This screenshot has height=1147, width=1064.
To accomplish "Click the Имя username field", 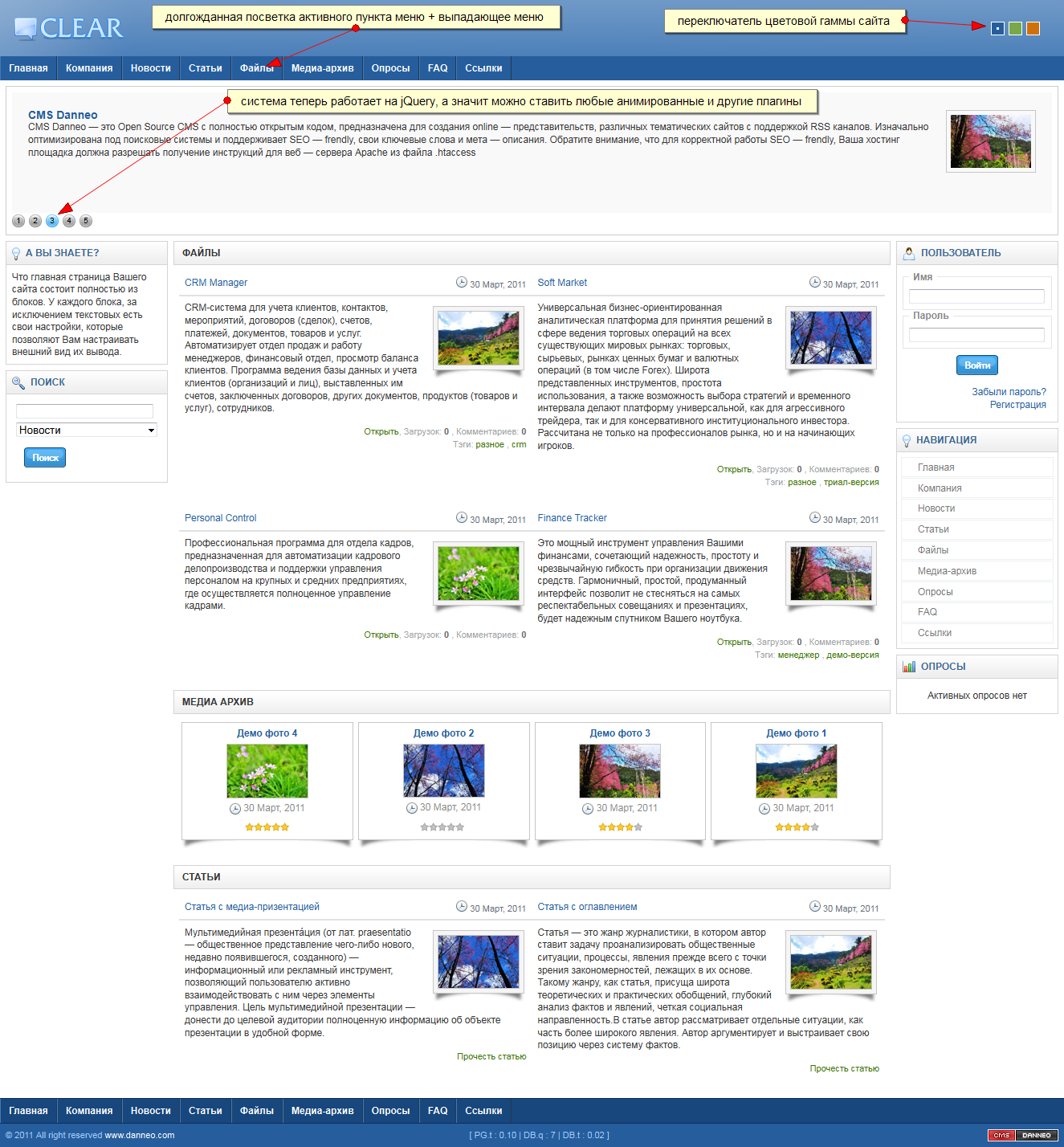I will coord(976,296).
